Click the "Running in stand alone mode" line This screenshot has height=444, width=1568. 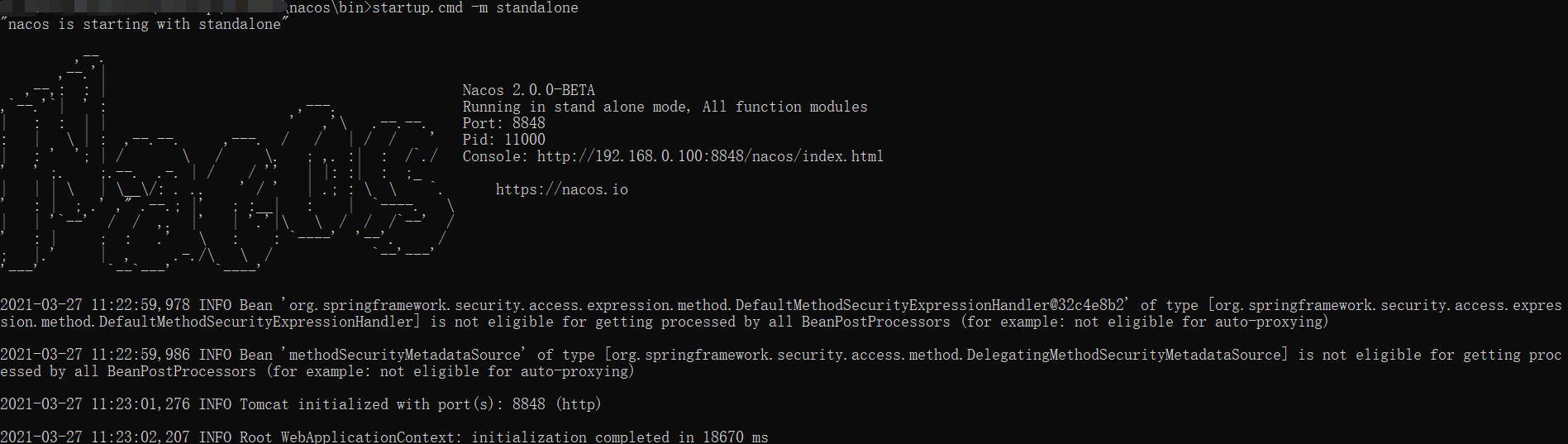tap(665, 107)
